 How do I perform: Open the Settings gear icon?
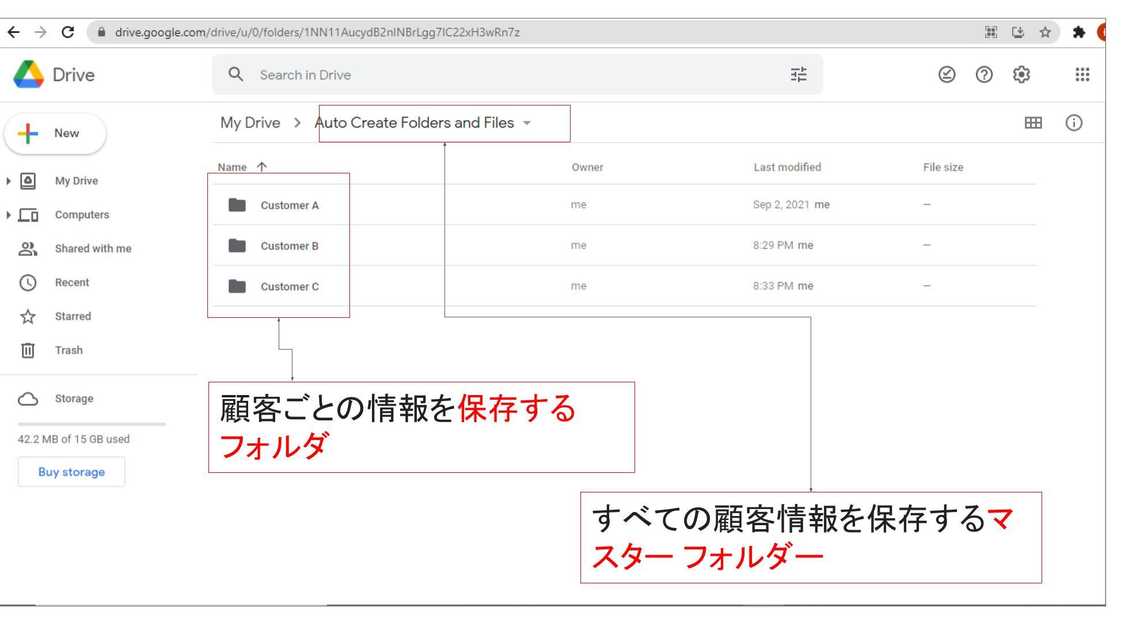[x=1021, y=75]
